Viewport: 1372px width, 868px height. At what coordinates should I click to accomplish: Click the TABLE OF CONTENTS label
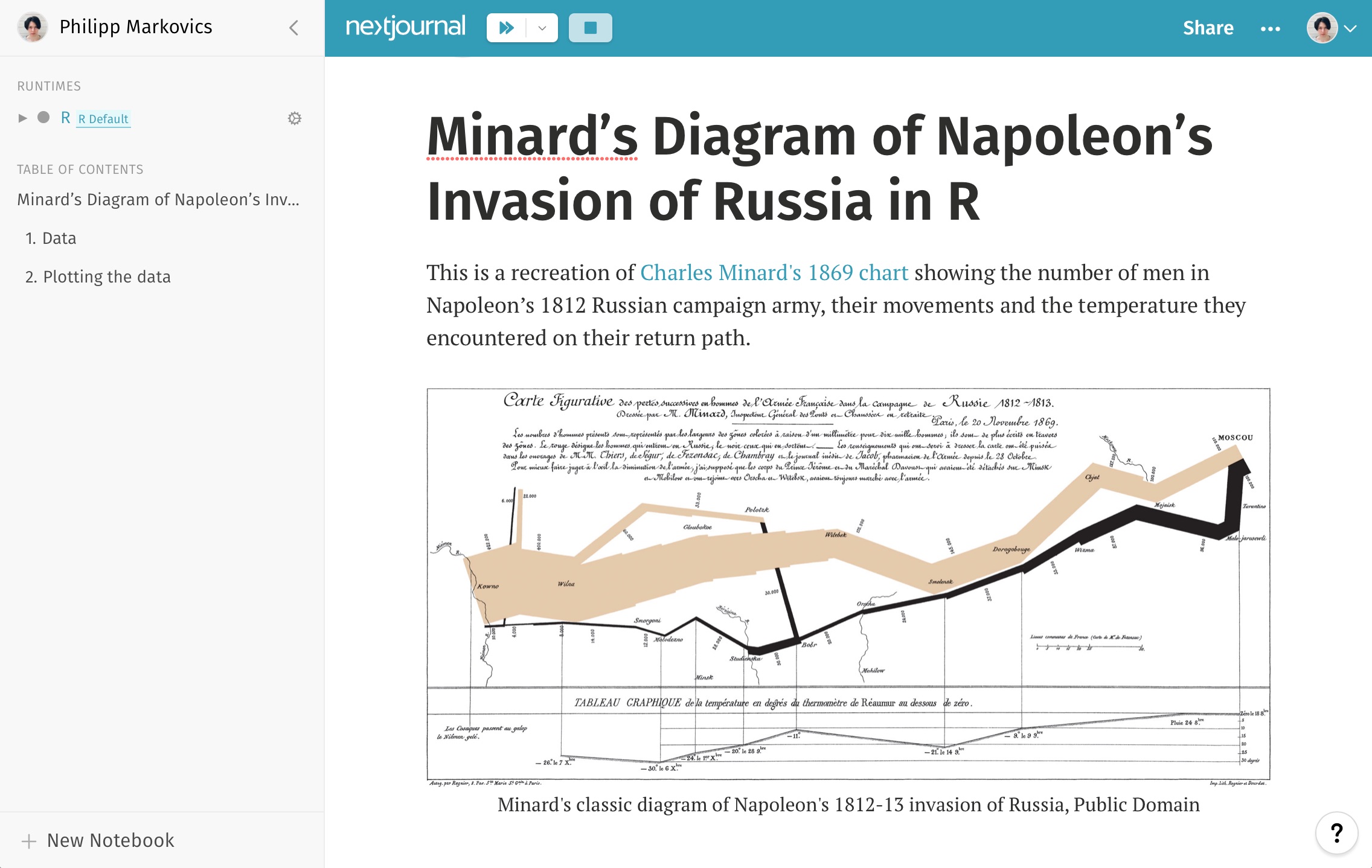pos(80,170)
